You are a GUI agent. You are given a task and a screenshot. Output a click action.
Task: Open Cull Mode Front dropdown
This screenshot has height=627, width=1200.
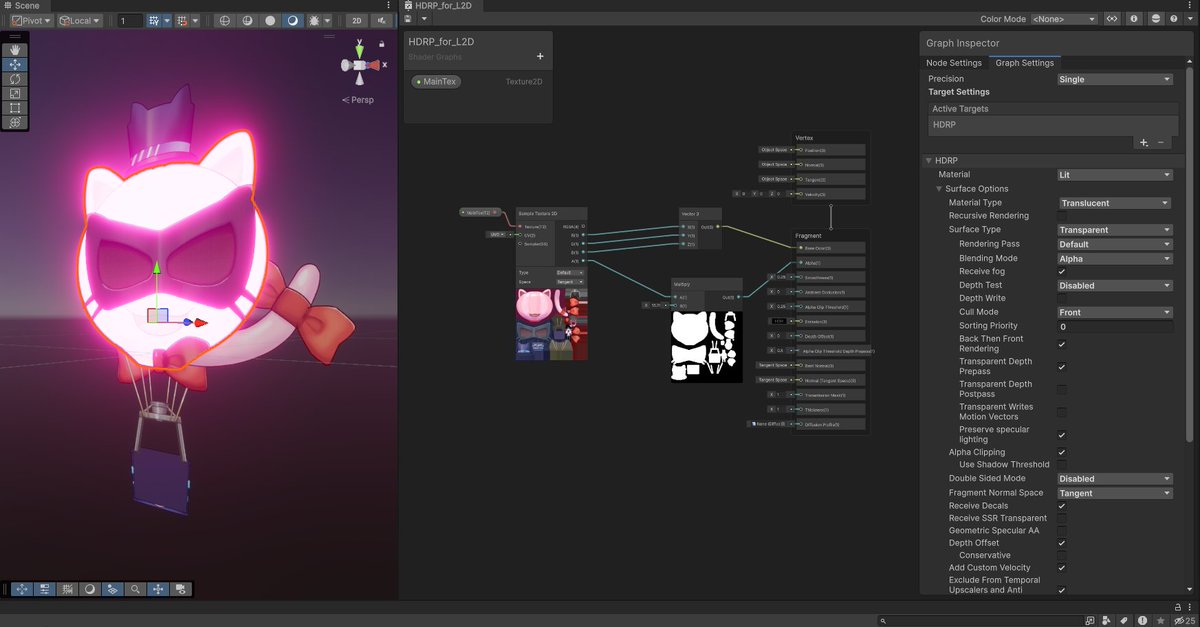coord(1115,312)
